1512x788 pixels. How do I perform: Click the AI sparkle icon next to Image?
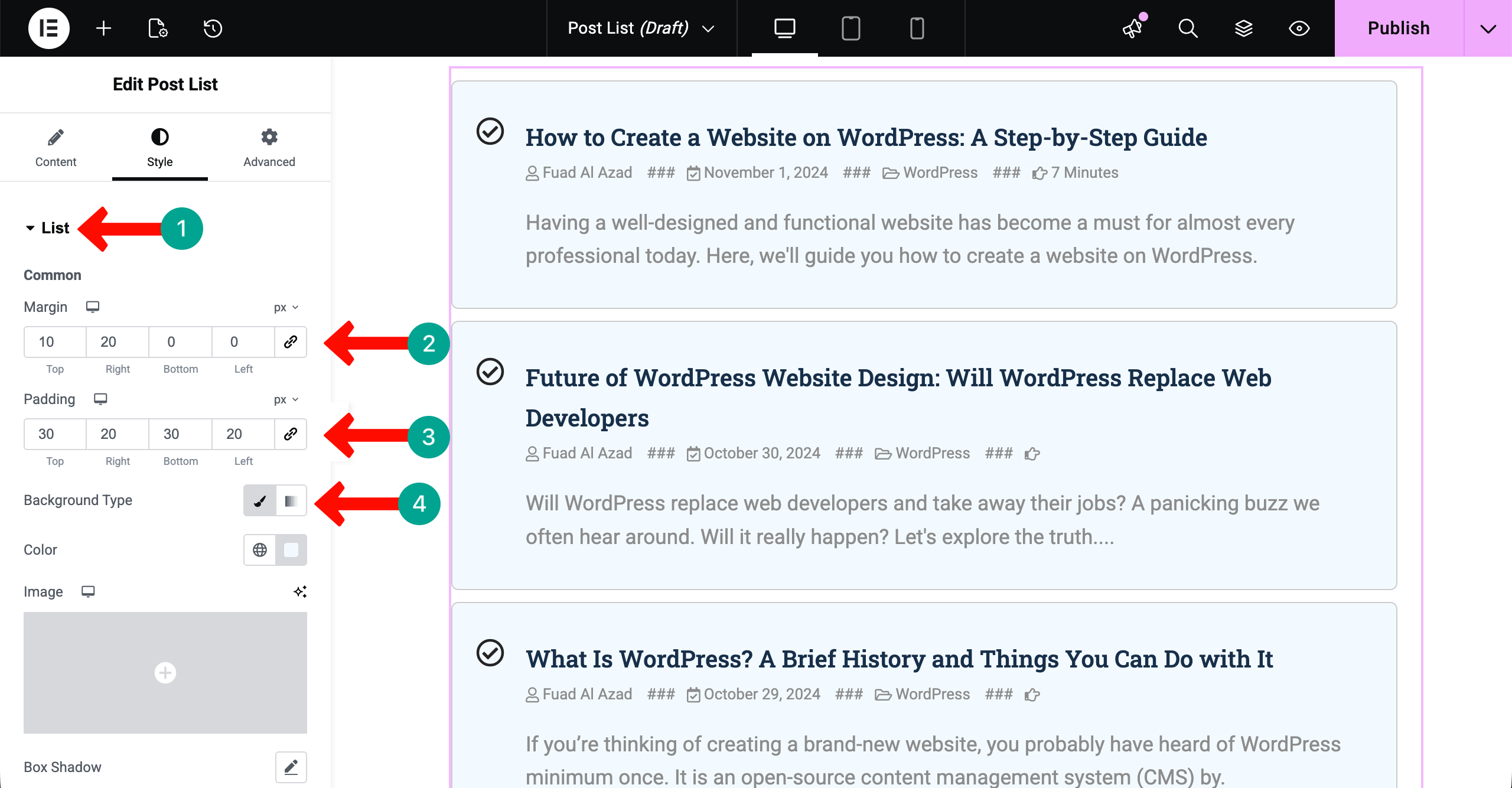(300, 591)
